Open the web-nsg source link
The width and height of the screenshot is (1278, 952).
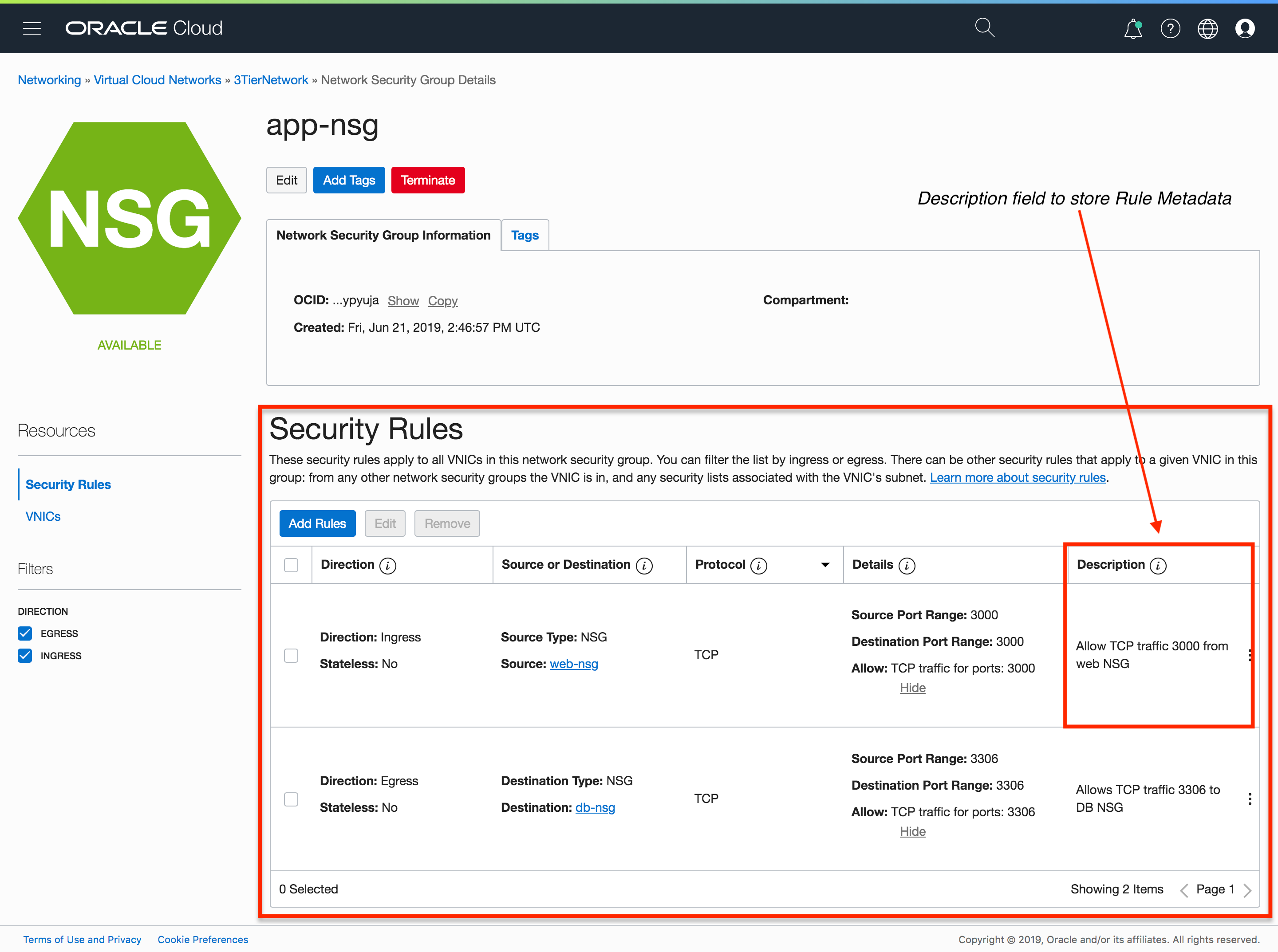574,664
